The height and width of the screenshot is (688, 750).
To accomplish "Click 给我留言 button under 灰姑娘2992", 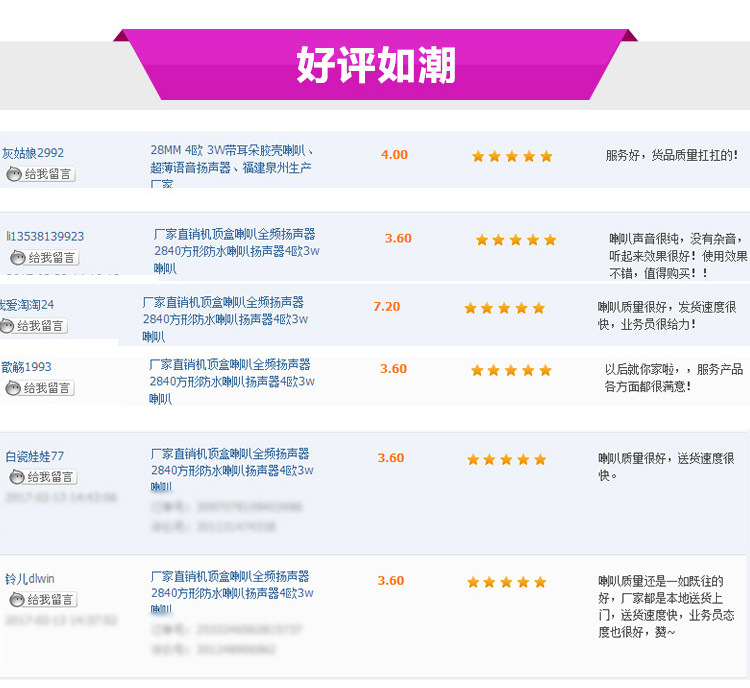I will 41,174.
